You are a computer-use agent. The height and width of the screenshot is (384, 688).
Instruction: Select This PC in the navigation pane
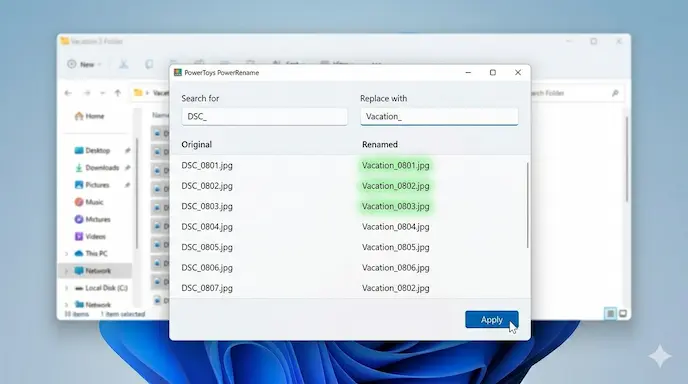click(x=91, y=254)
